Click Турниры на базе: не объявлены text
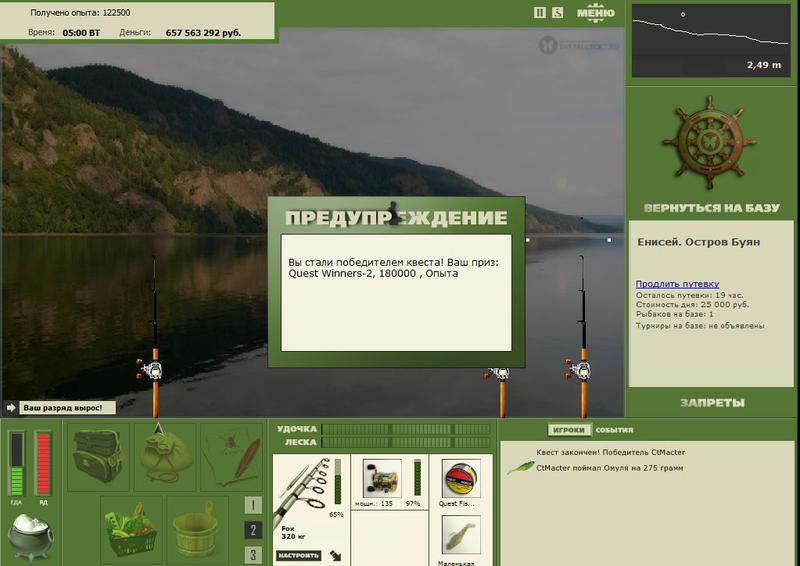 pos(700,326)
